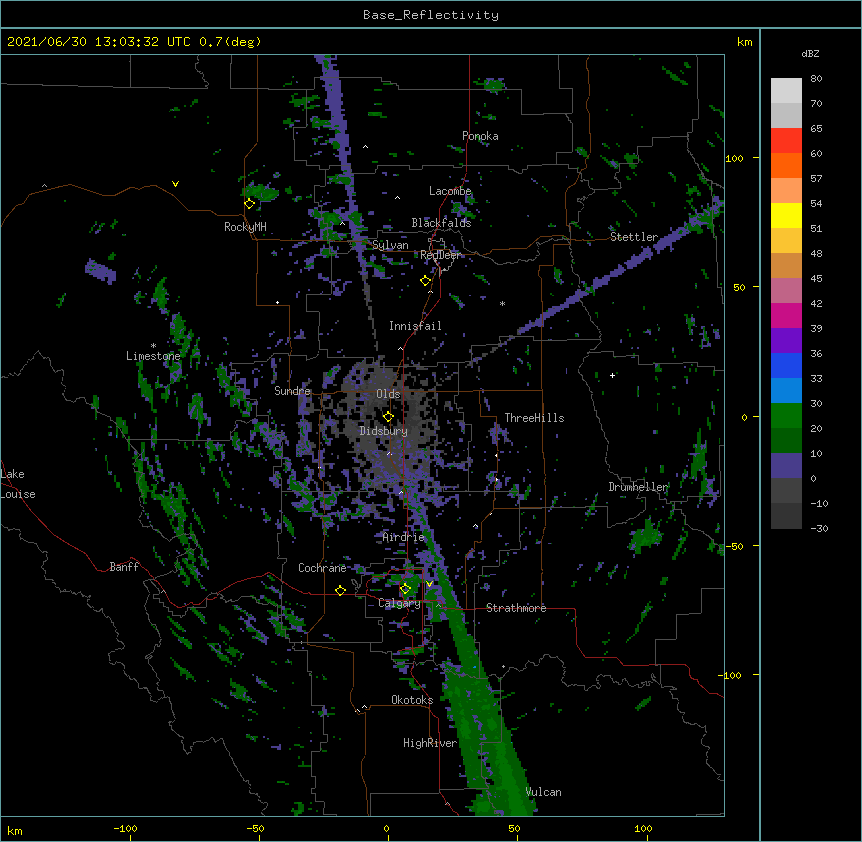862x842 pixels.
Task: Click the 80 value in the dBZ legend
Action: click(x=816, y=79)
